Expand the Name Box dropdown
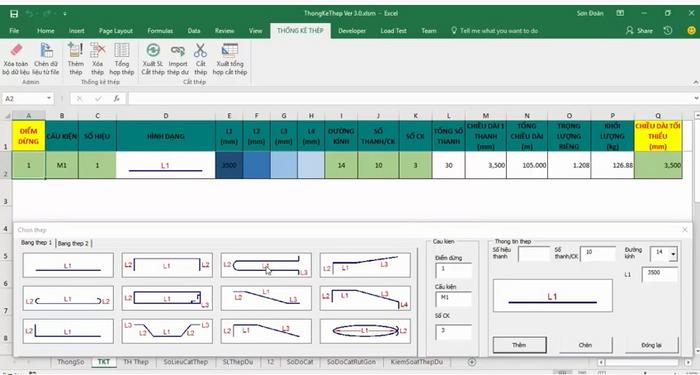Image resolution: width=700 pixels, height=375 pixels. (48, 99)
